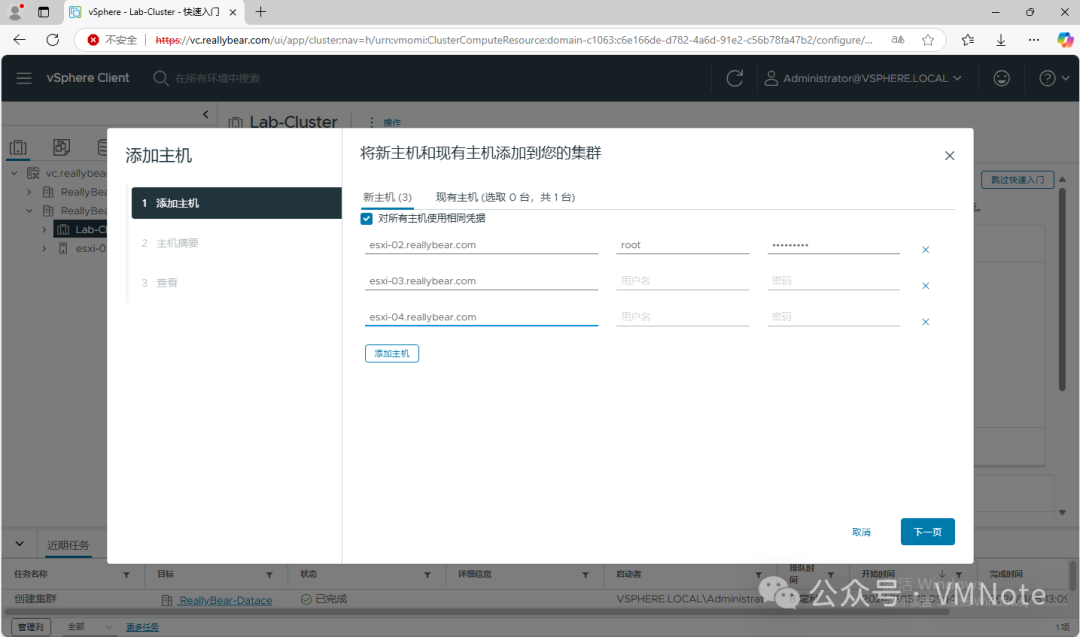Remove the esxi-03.reallybear.com host row
Viewport: 1080px width, 637px height.
925,285
